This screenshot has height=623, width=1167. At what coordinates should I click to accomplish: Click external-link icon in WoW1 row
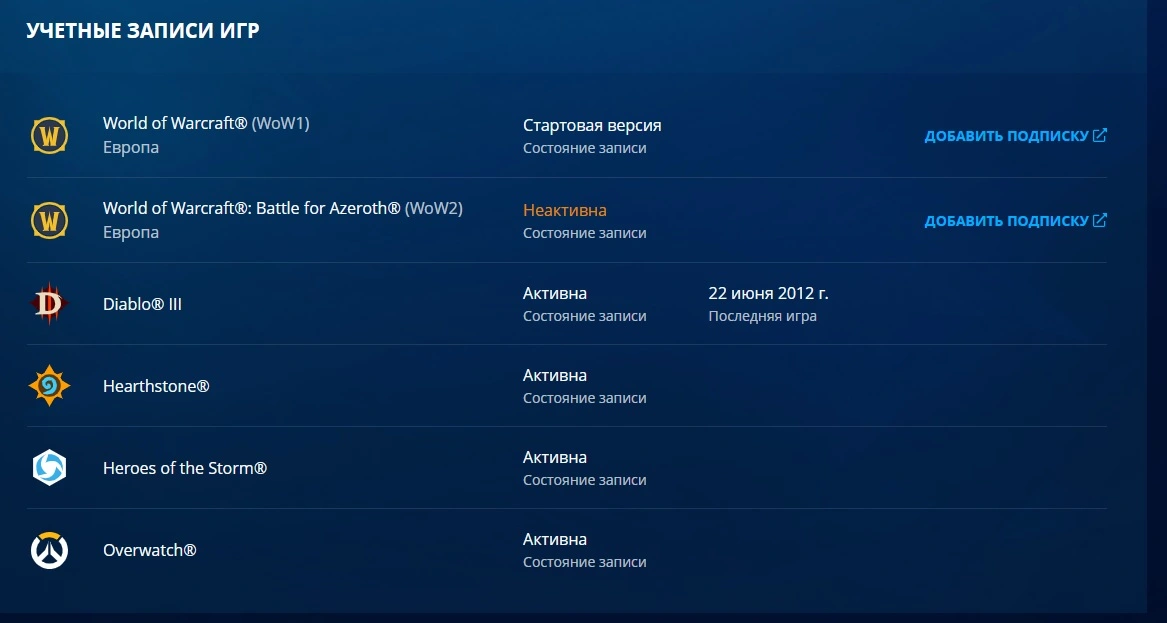pos(1099,135)
